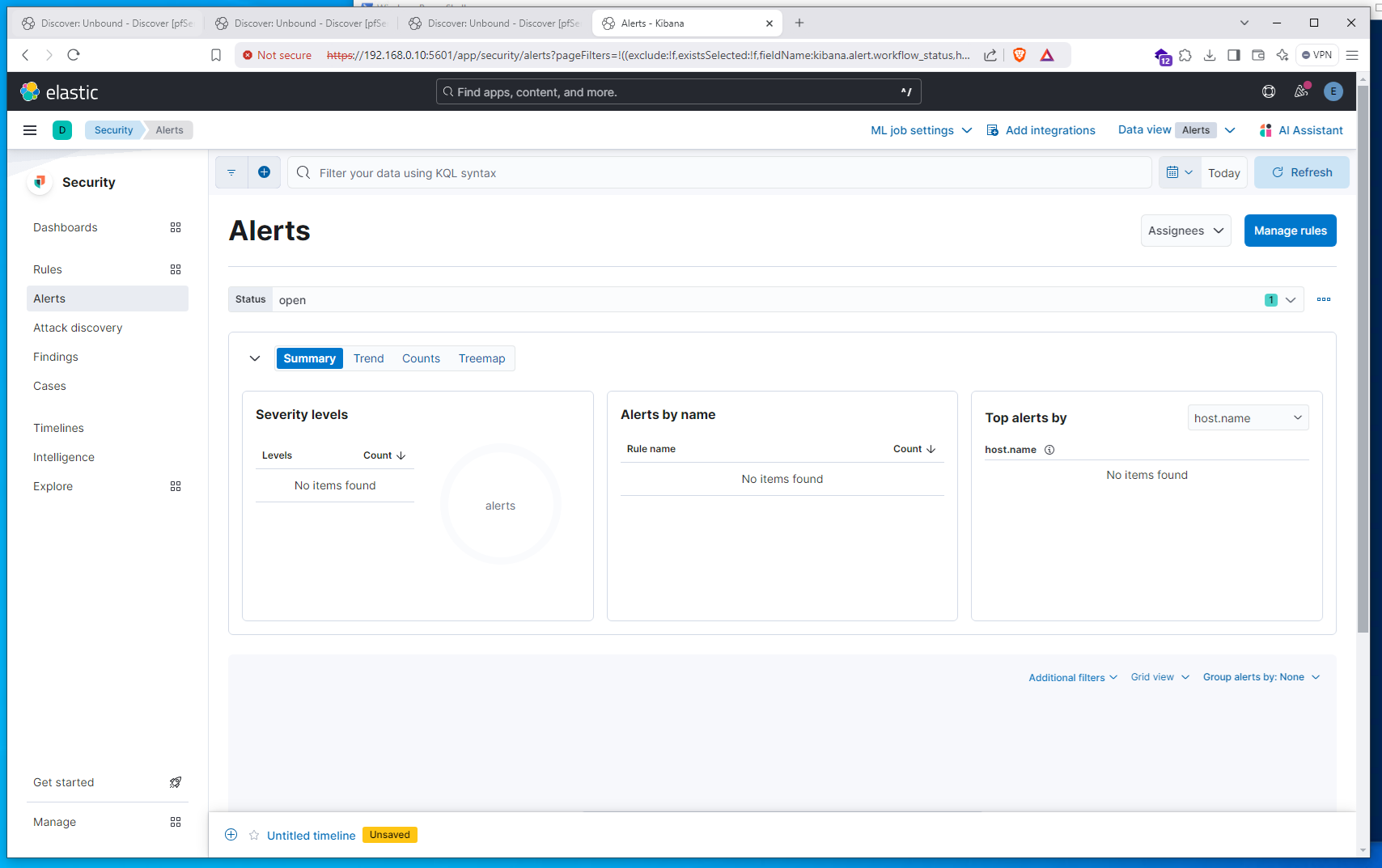Toggle the browser sidebar panel icon

pyautogui.click(x=1234, y=55)
